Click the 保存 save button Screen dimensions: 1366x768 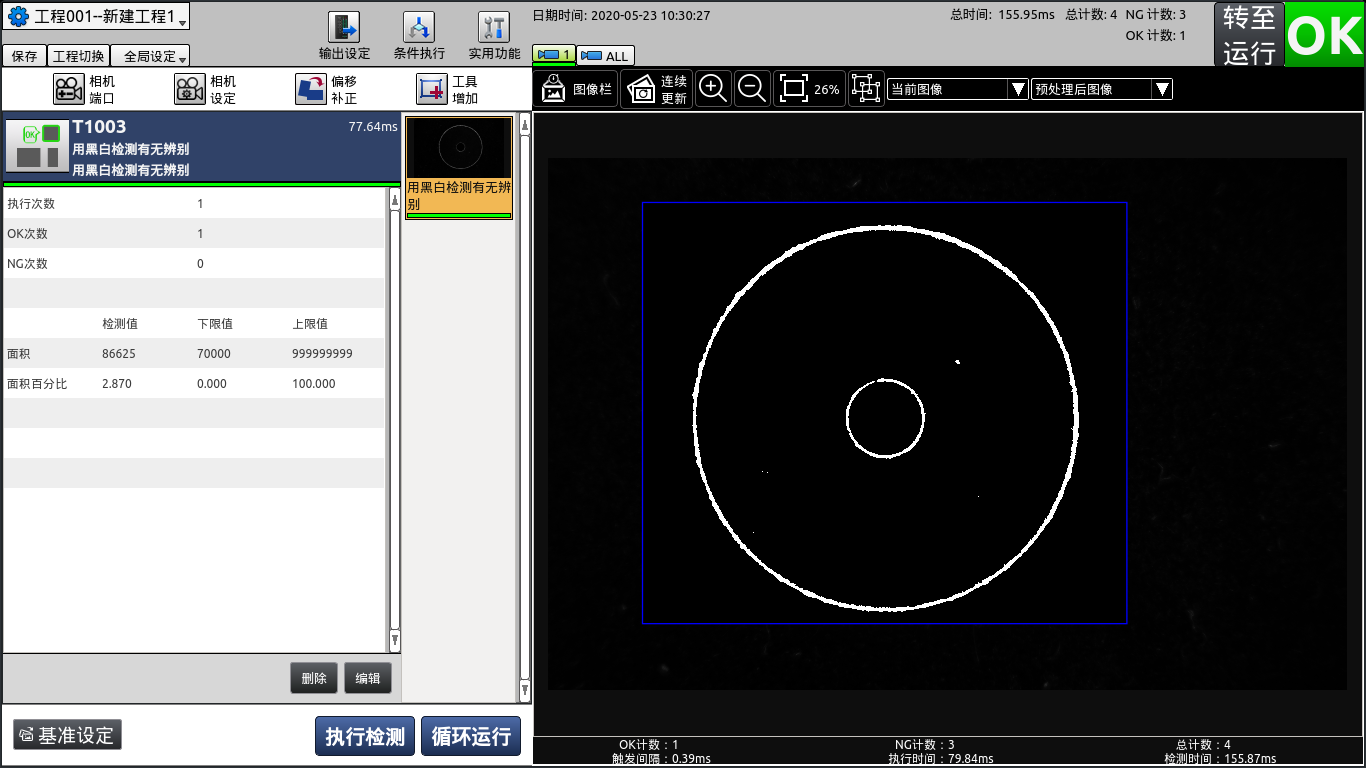point(24,56)
